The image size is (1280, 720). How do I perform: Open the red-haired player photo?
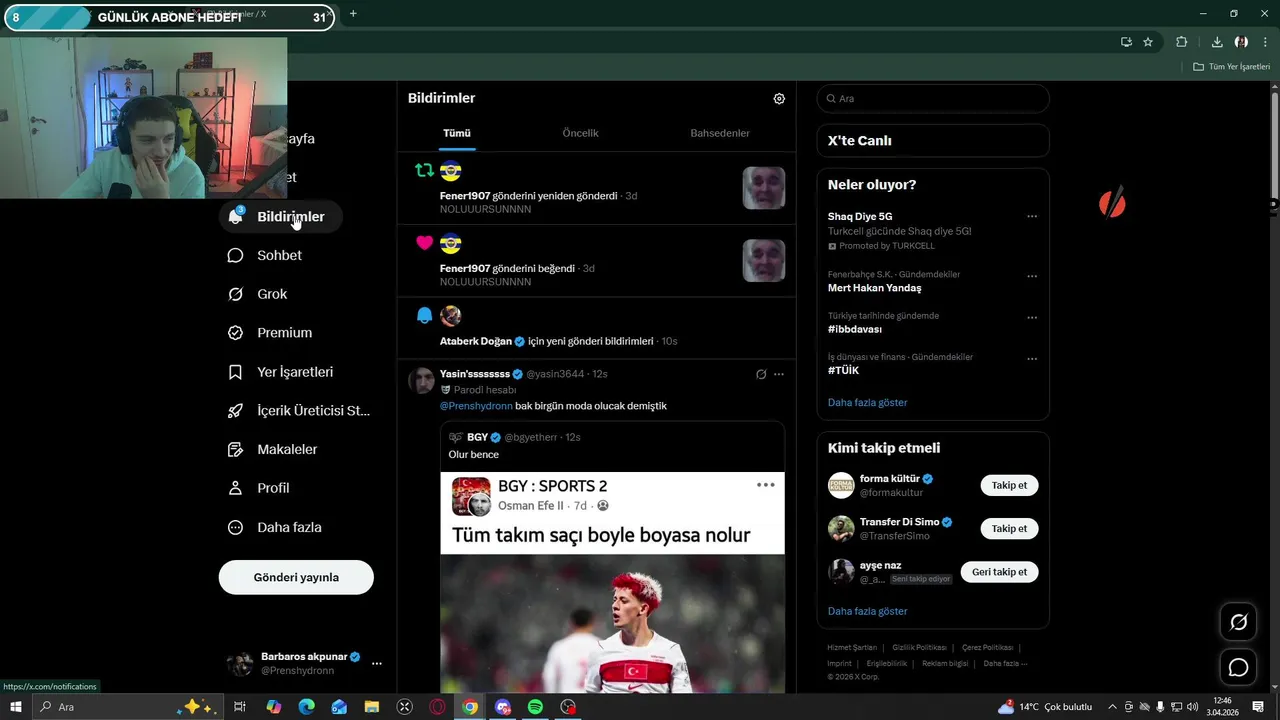tap(612, 624)
